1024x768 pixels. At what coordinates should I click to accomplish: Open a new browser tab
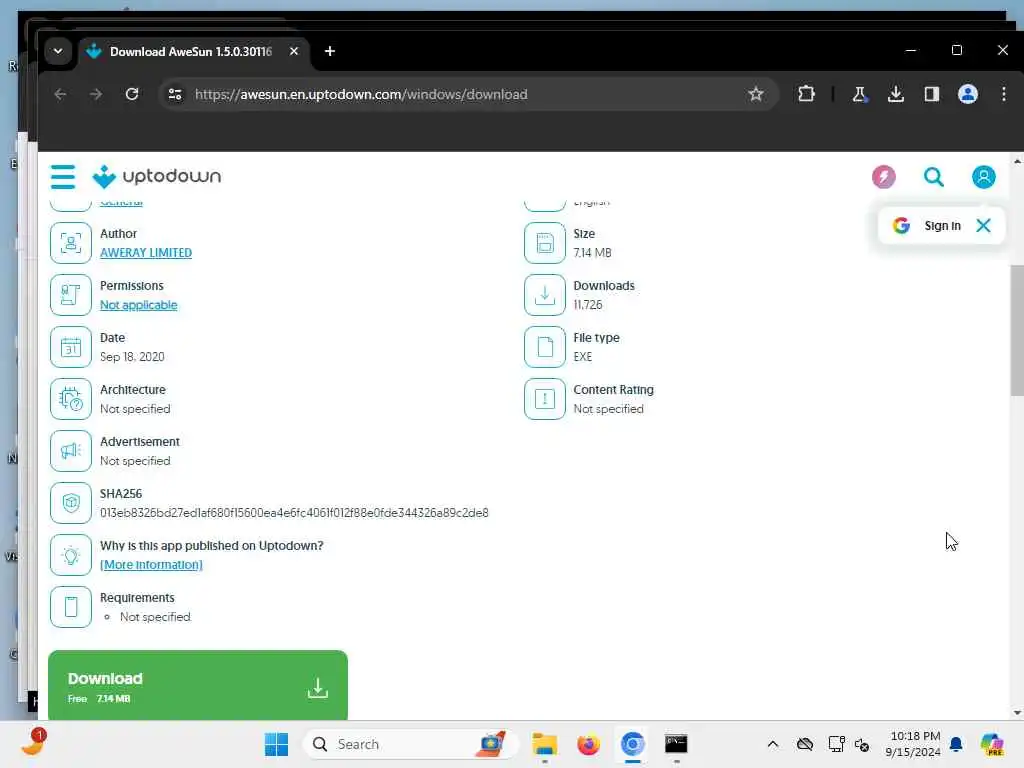pos(330,51)
